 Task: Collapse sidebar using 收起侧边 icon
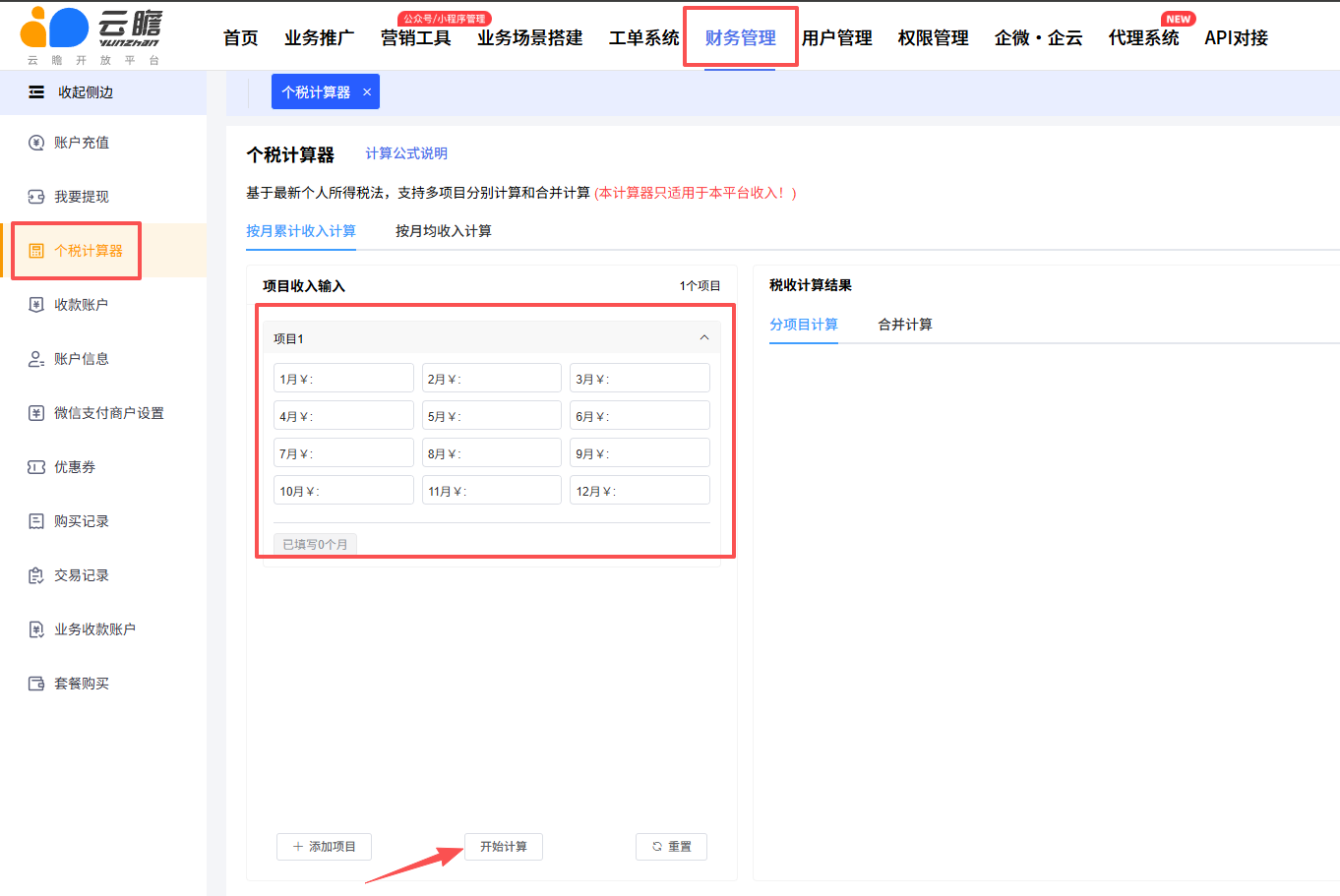[x=36, y=92]
